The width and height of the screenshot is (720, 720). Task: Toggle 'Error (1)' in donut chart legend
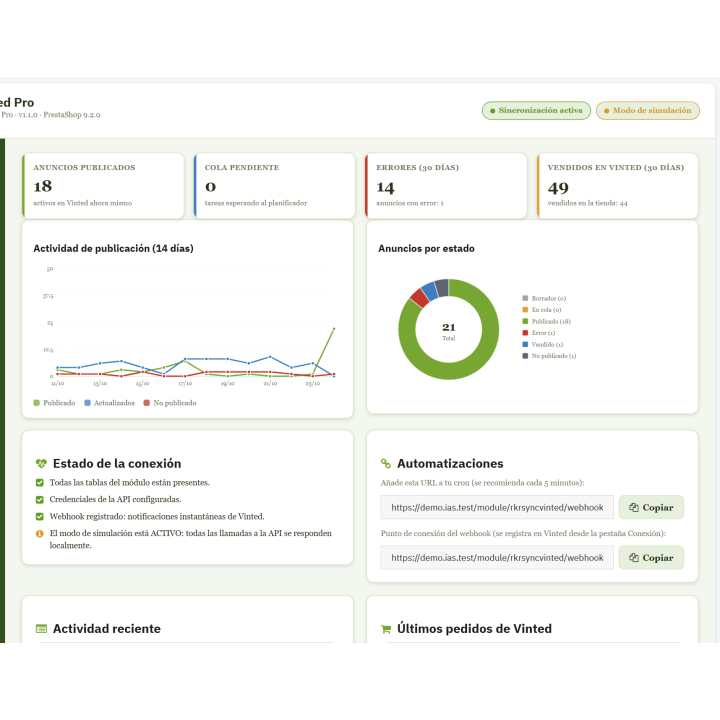point(539,333)
